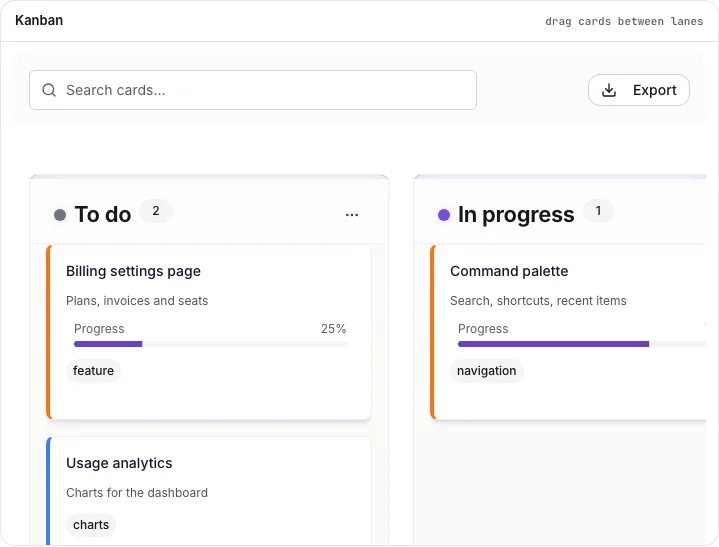This screenshot has width=719, height=547.
Task: Click the 25% progress value
Action: click(333, 329)
